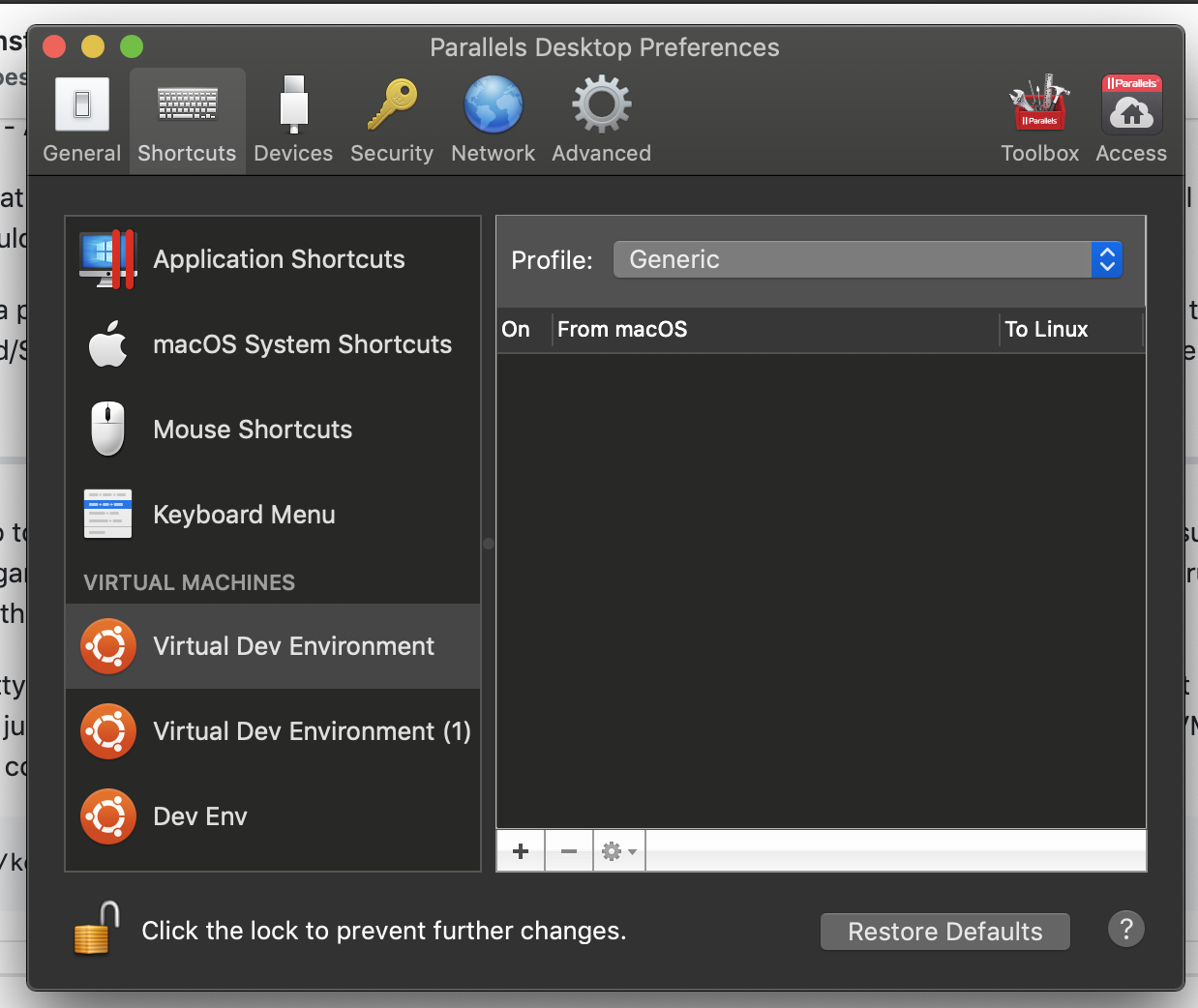Click the yellow minimize window button

(x=93, y=46)
